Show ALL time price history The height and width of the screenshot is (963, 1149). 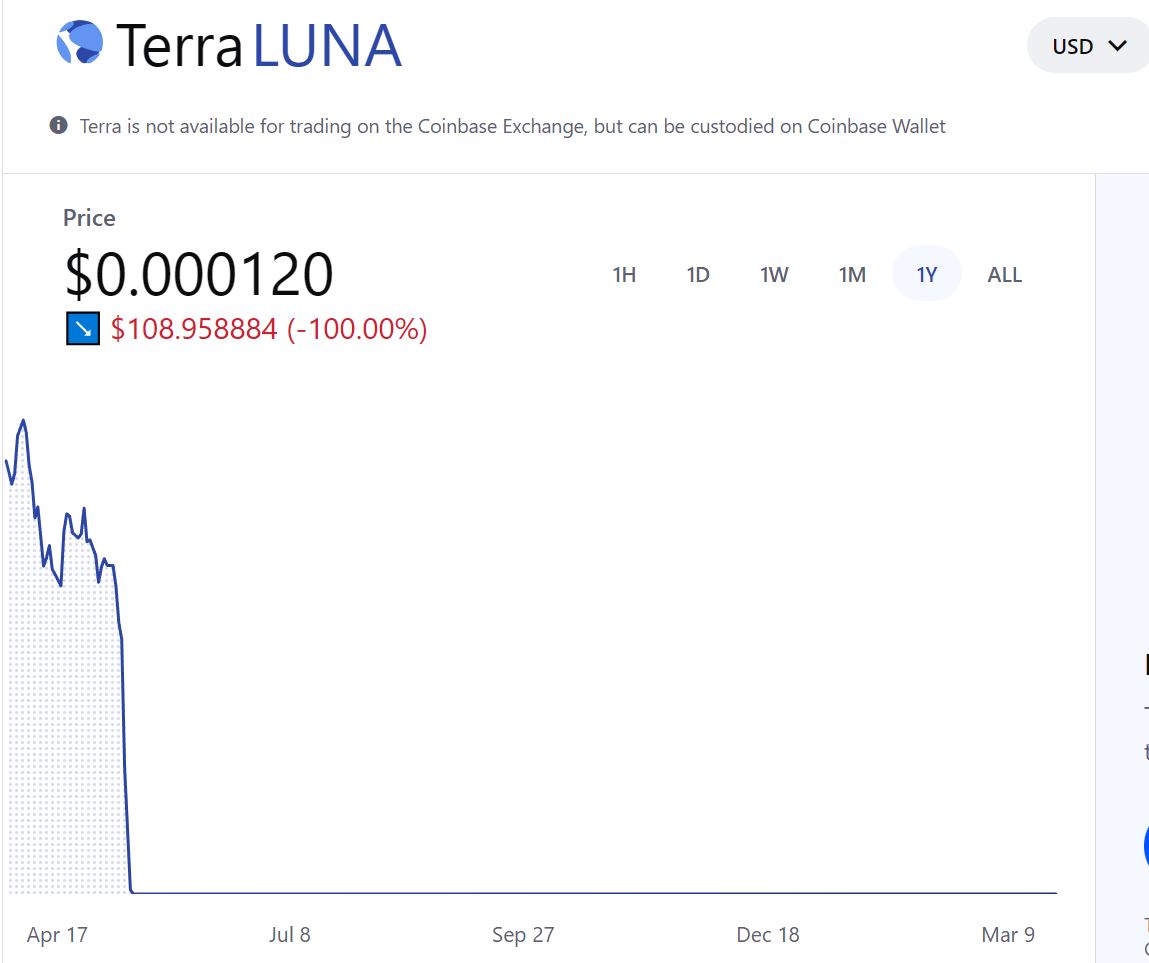point(1004,274)
